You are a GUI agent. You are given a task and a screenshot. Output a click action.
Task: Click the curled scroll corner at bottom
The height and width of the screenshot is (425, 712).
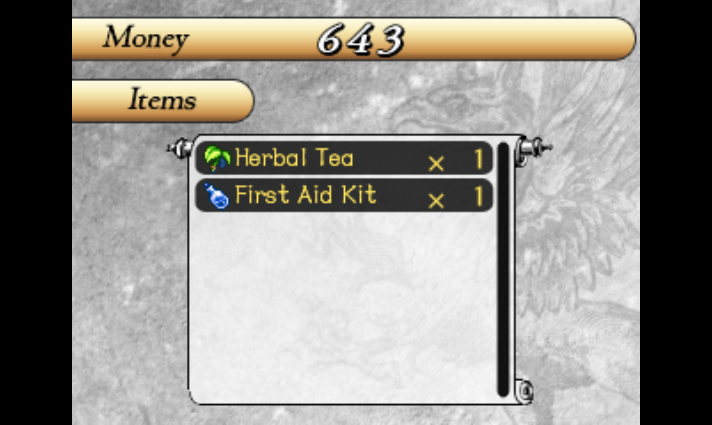[524, 390]
